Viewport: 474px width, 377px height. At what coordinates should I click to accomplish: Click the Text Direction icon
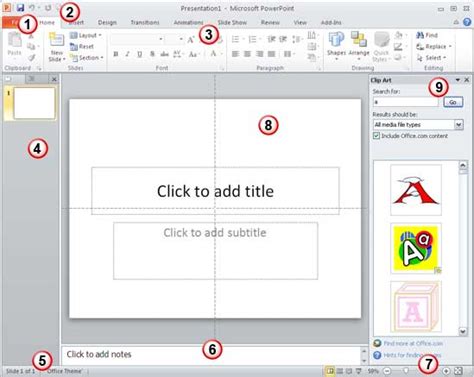click(312, 35)
